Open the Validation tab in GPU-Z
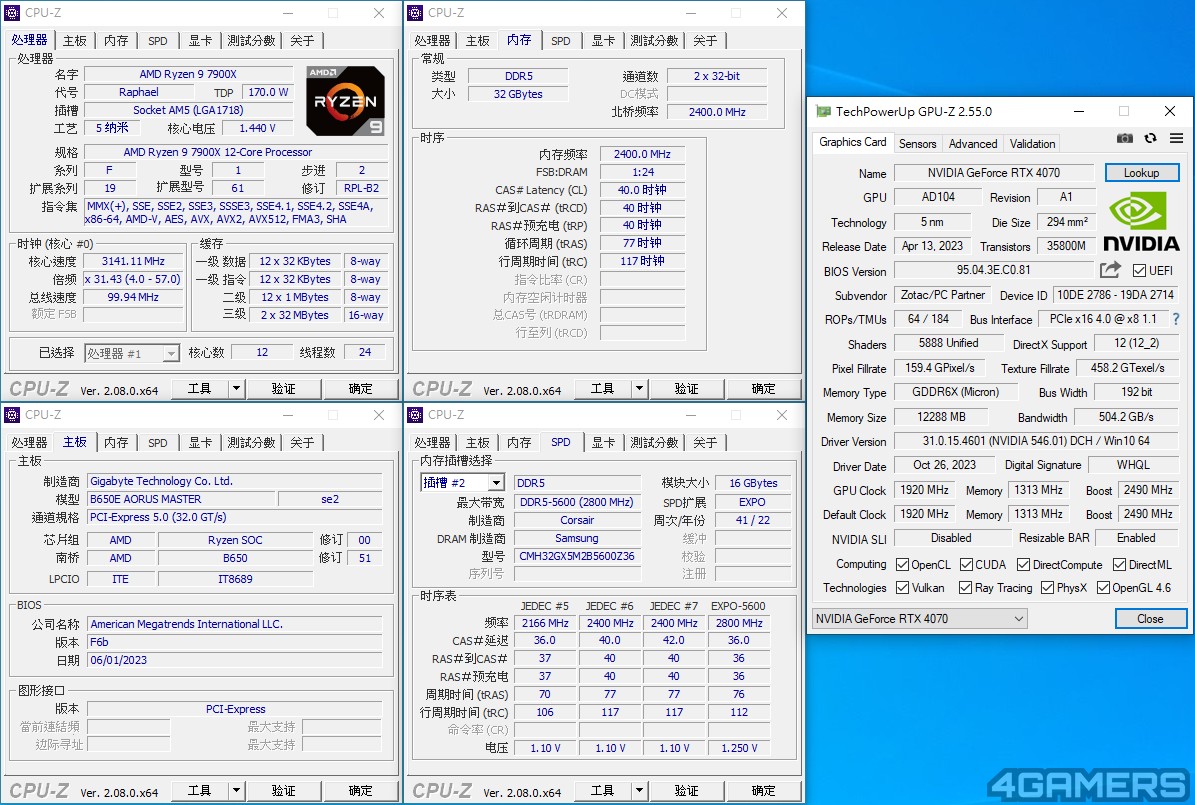This screenshot has width=1195, height=805. (x=1033, y=143)
